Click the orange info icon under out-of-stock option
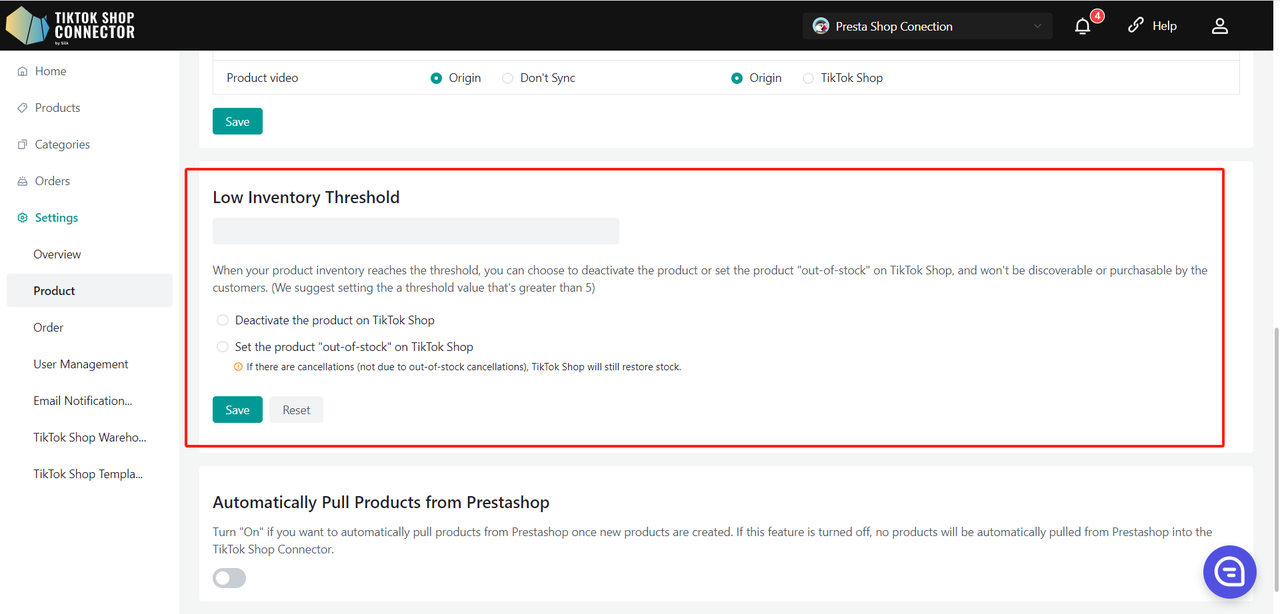This screenshot has width=1280, height=614. pos(238,367)
